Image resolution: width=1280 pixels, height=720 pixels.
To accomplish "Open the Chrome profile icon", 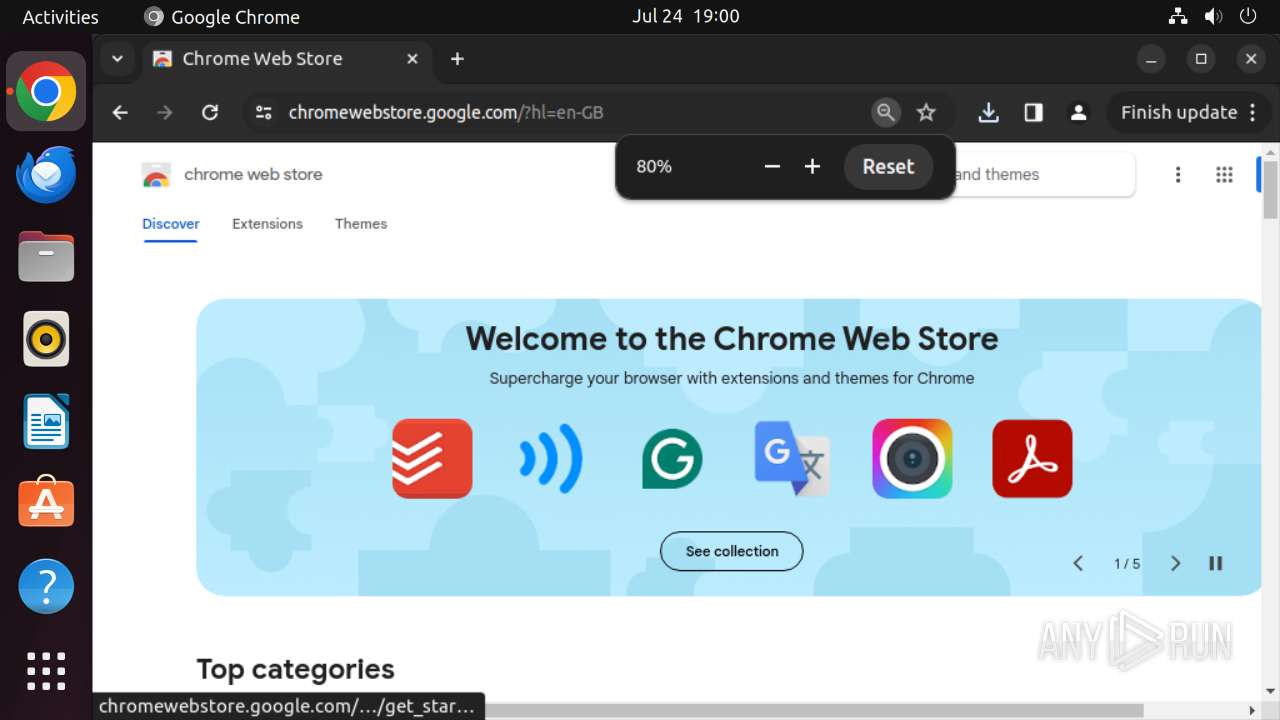I will point(1078,113).
